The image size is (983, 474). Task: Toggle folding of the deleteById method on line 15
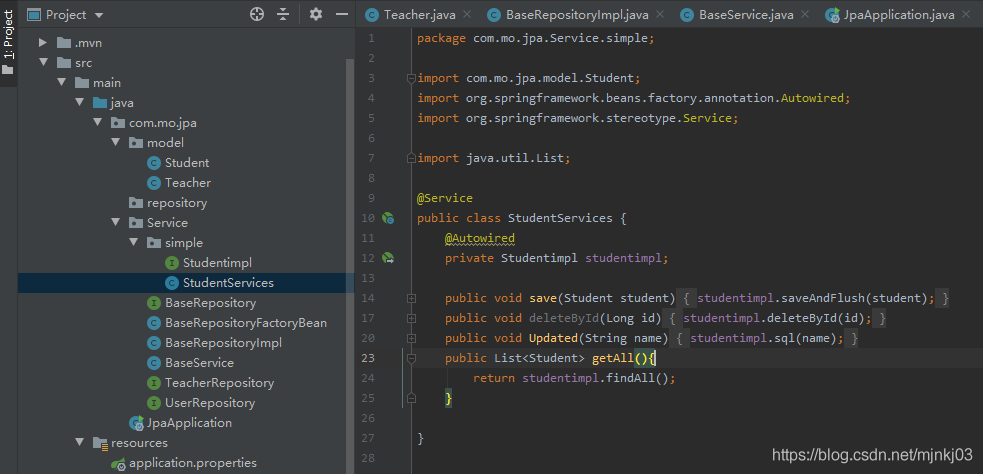tap(411, 318)
